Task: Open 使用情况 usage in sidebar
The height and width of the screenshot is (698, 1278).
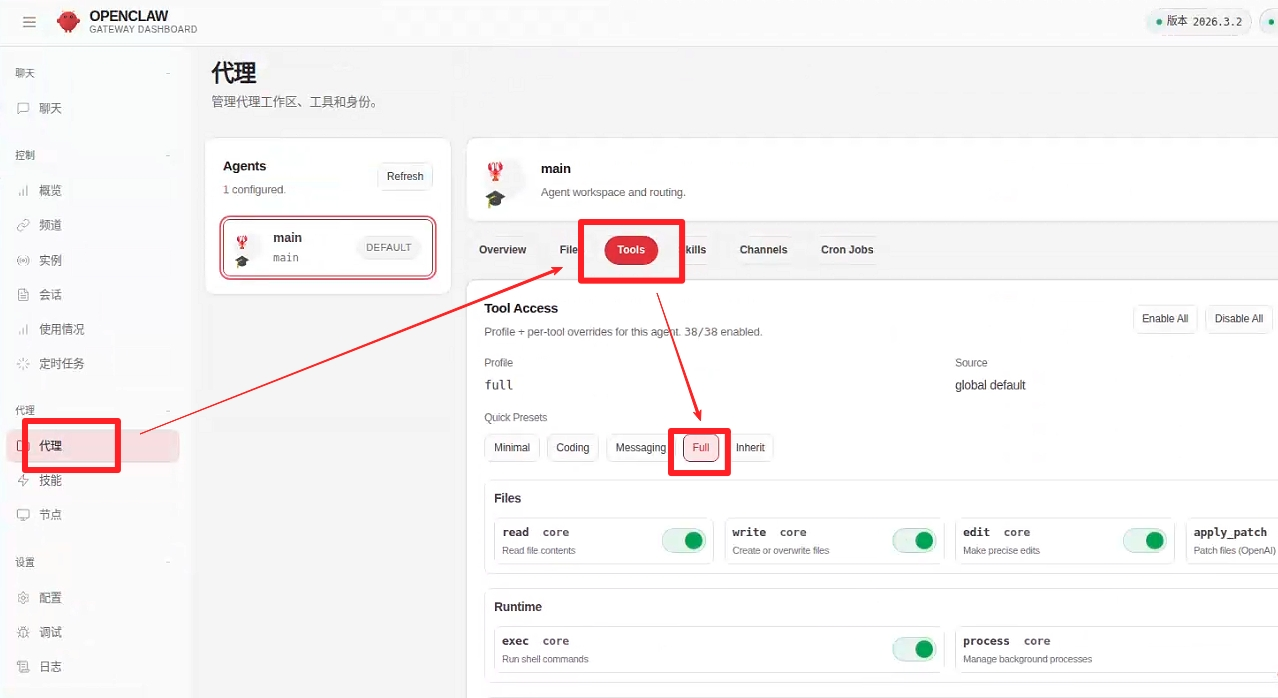Action: [92, 329]
